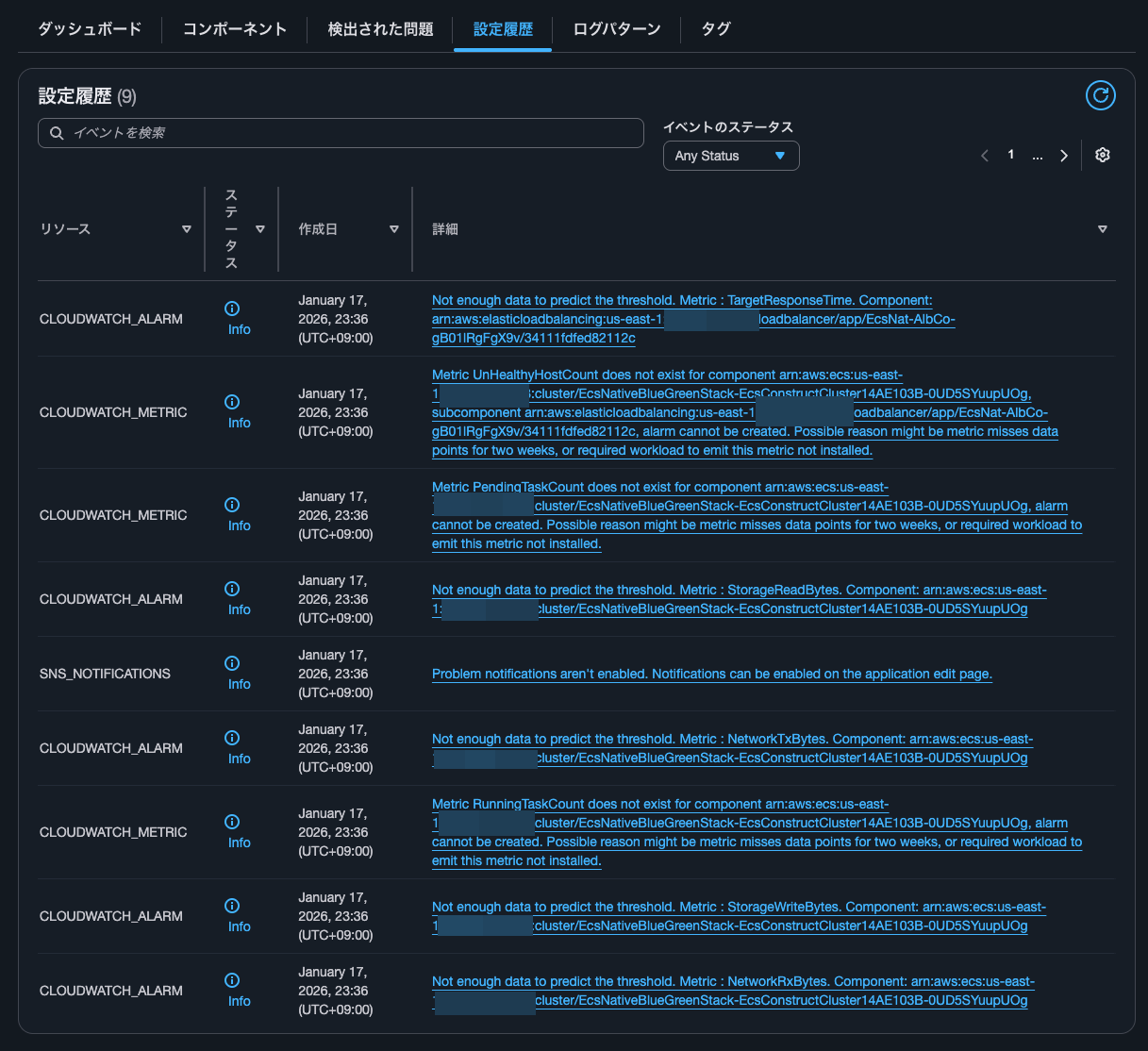Click Info icon for NetworkRxBytes alarm row

point(232,980)
